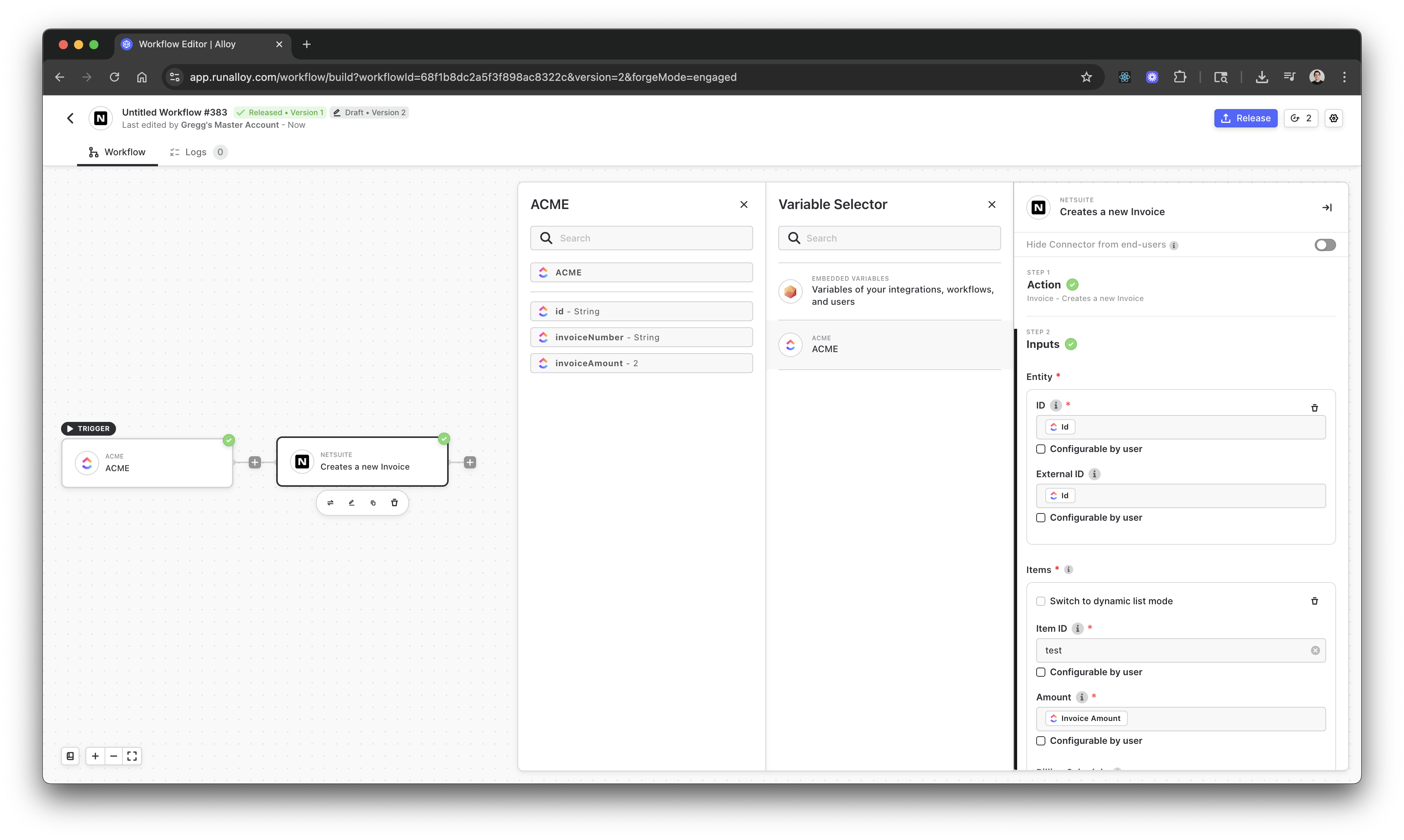1404x840 pixels.
Task: Click the blue Release button
Action: [x=1245, y=118]
